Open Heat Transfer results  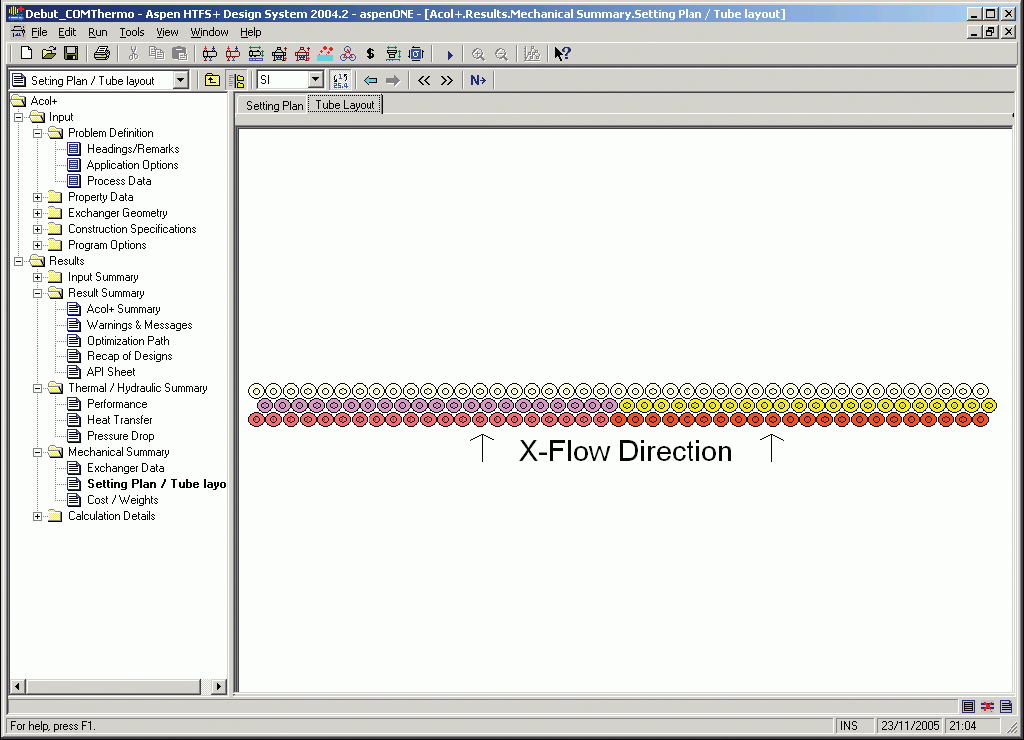coord(120,420)
